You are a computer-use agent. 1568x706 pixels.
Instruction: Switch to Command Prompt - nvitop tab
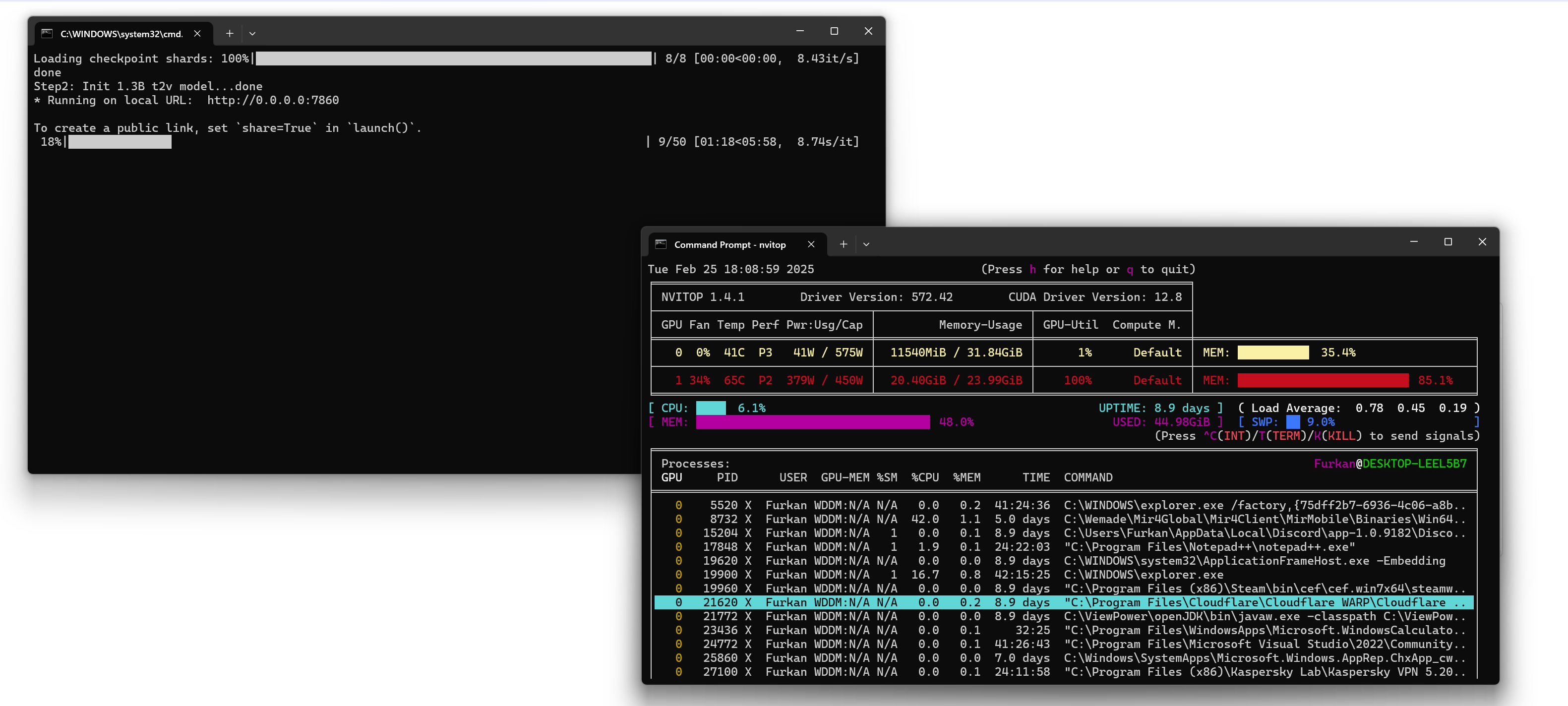729,244
